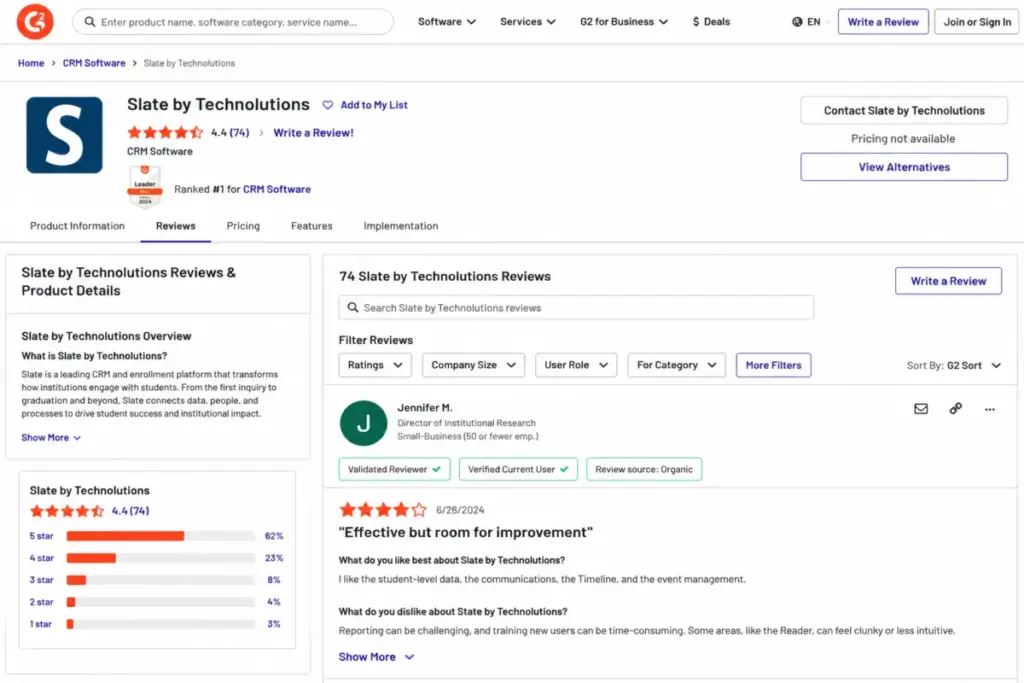Copy link icon on Jennifer M.'s review
This screenshot has width=1024, height=683.
click(955, 409)
